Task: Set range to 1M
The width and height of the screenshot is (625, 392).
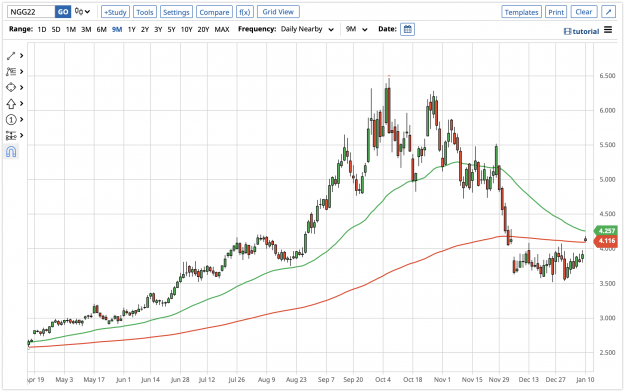Action: click(71, 29)
